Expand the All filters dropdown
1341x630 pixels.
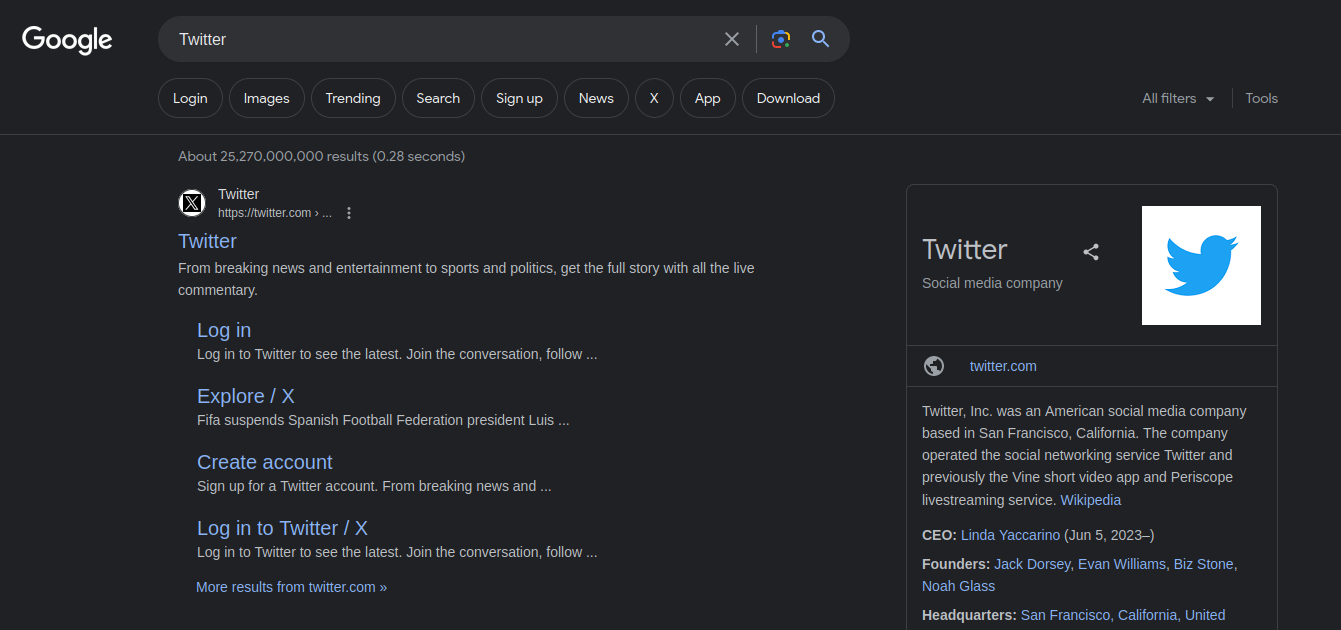(x=1178, y=98)
